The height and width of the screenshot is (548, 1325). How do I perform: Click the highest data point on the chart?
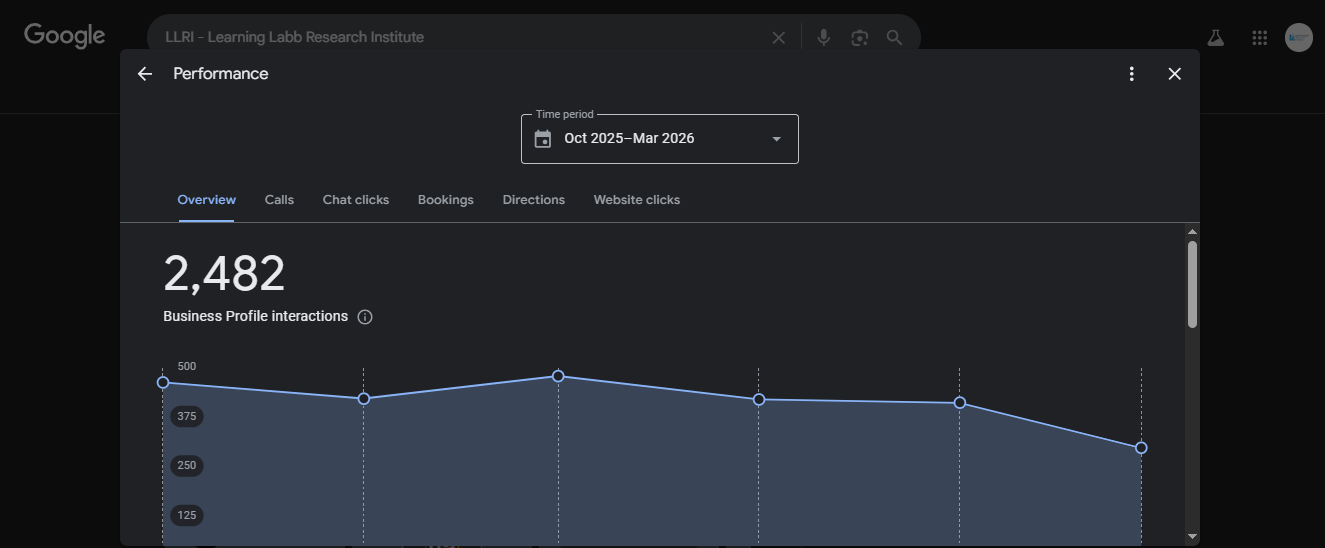558,376
